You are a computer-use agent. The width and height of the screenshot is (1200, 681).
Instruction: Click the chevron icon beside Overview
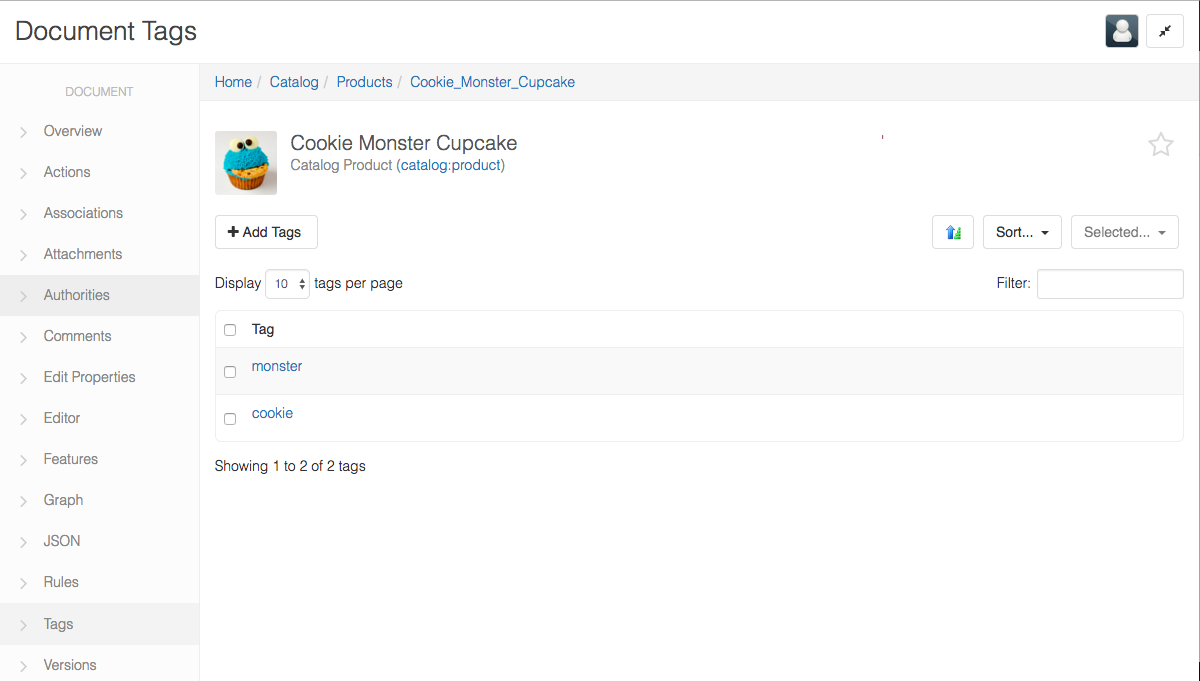tap(23, 132)
